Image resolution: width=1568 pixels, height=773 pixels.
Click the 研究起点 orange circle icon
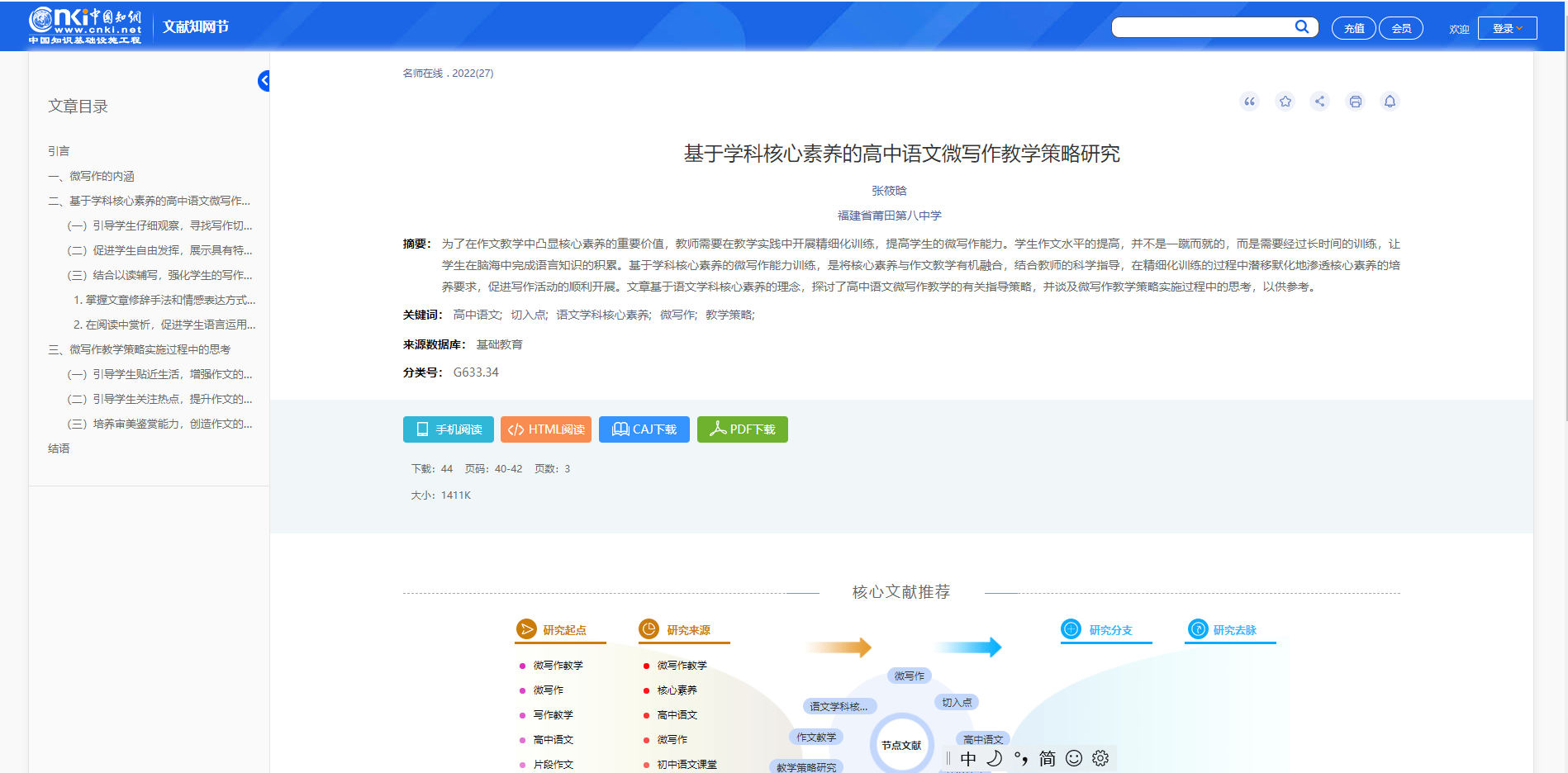click(526, 629)
